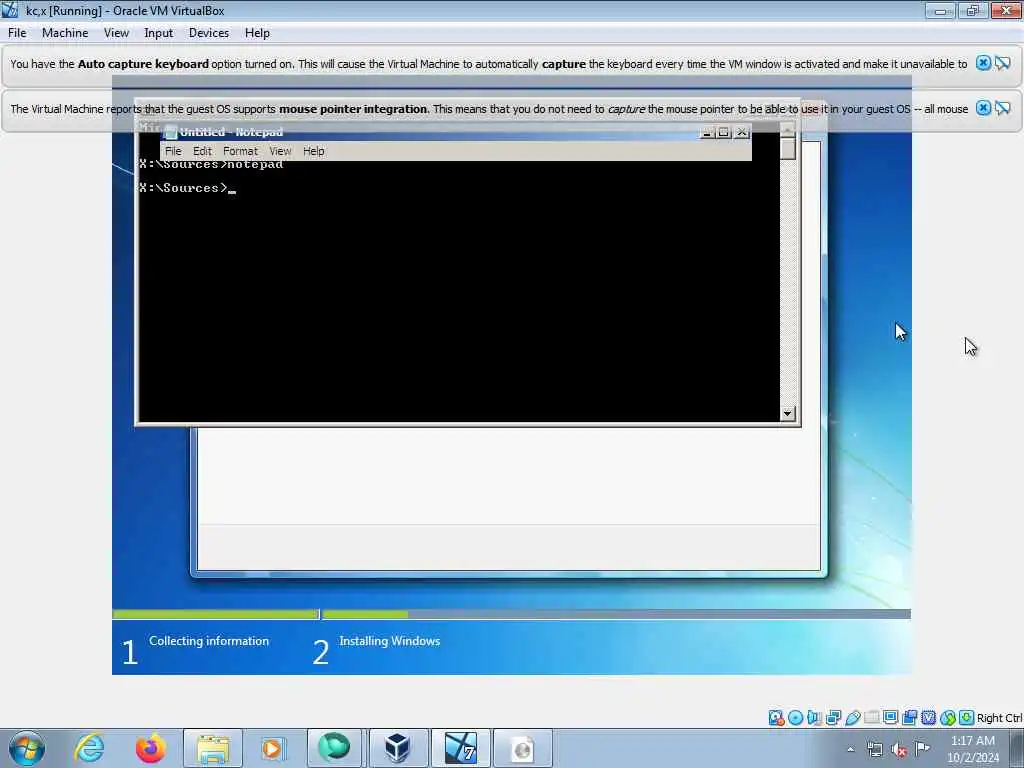Viewport: 1024px width, 768px height.
Task: Click the mouse integration indicator icon
Action: [x=948, y=718]
